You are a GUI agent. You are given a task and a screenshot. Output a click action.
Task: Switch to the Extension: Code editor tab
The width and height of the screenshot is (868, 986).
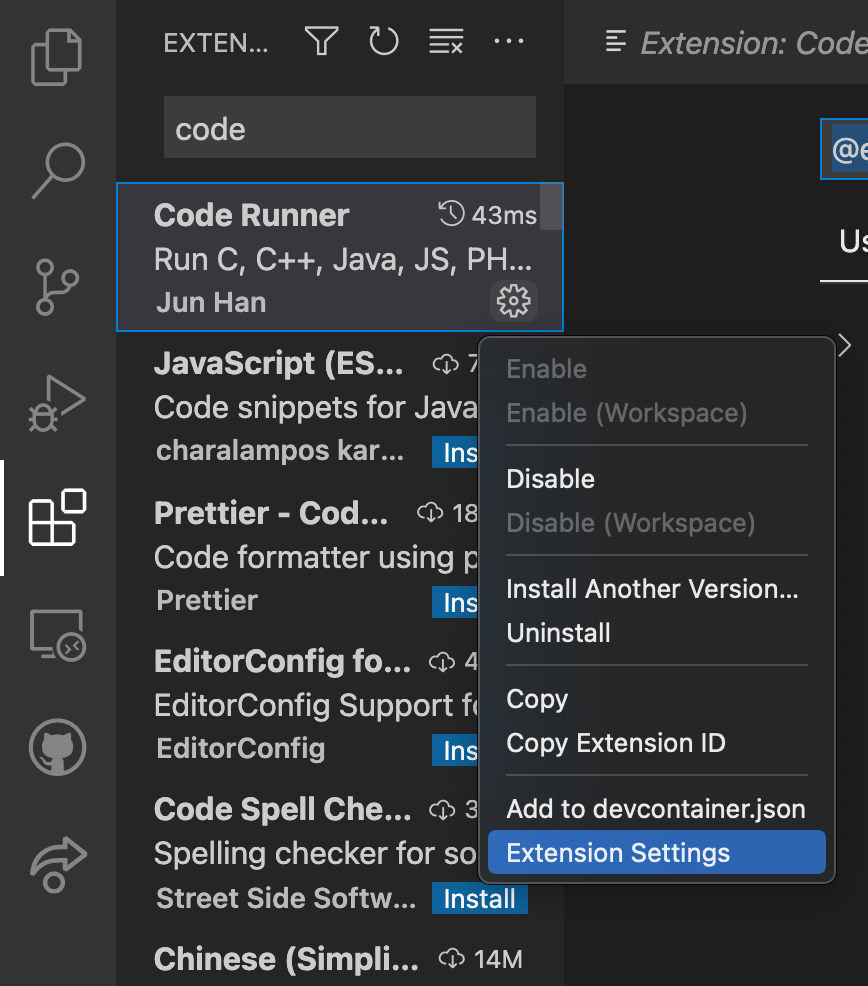[x=735, y=43]
